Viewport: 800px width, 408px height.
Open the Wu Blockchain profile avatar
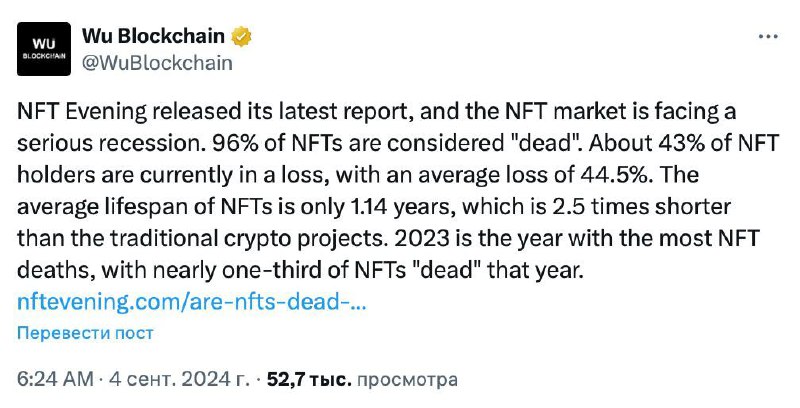(44, 49)
